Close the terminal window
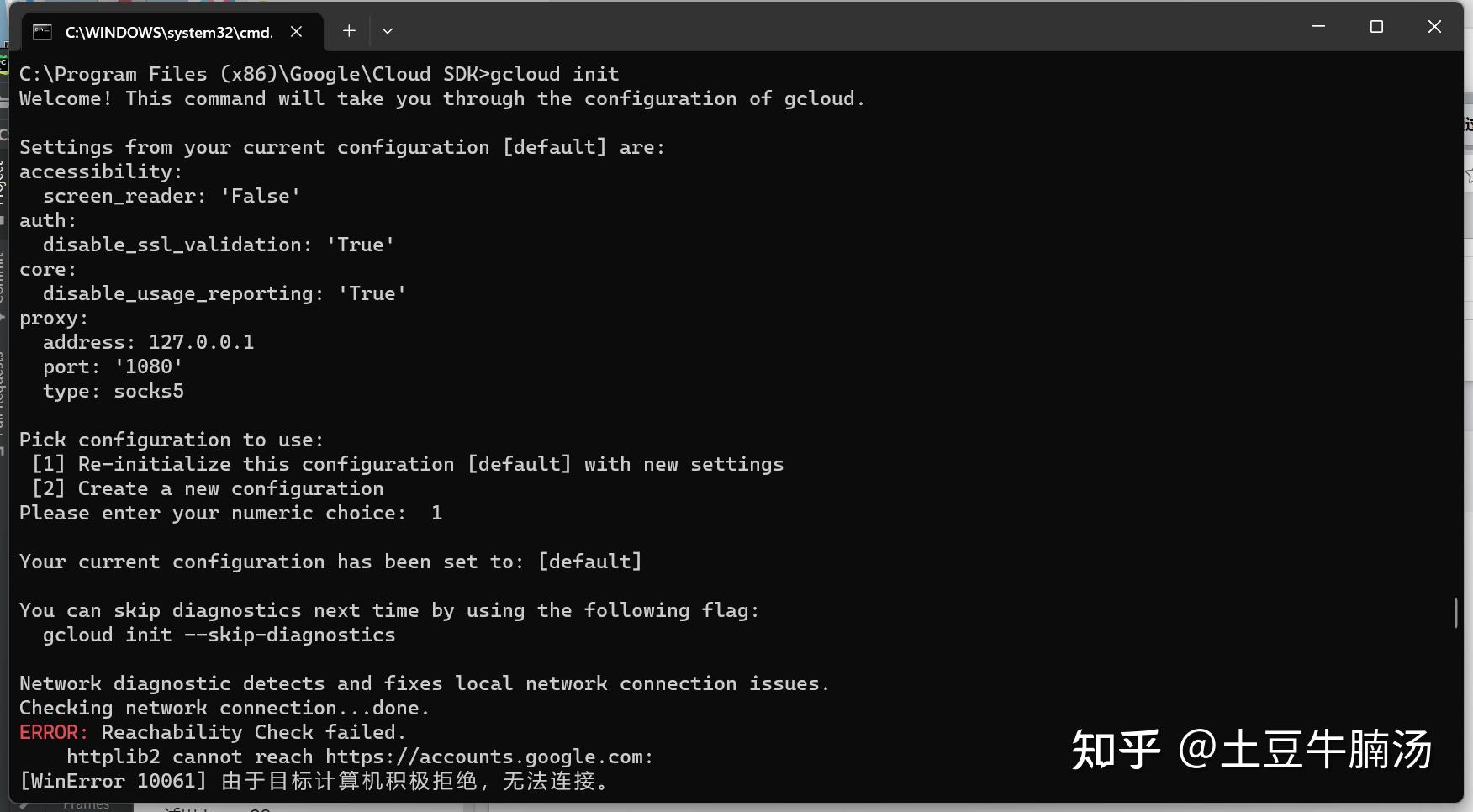Image resolution: width=1473 pixels, height=812 pixels. click(1434, 27)
